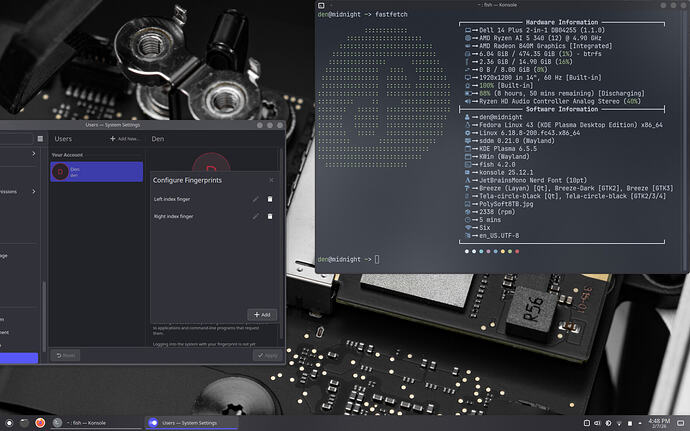
Task: Open the clipboard tray icon
Action: tap(587, 423)
